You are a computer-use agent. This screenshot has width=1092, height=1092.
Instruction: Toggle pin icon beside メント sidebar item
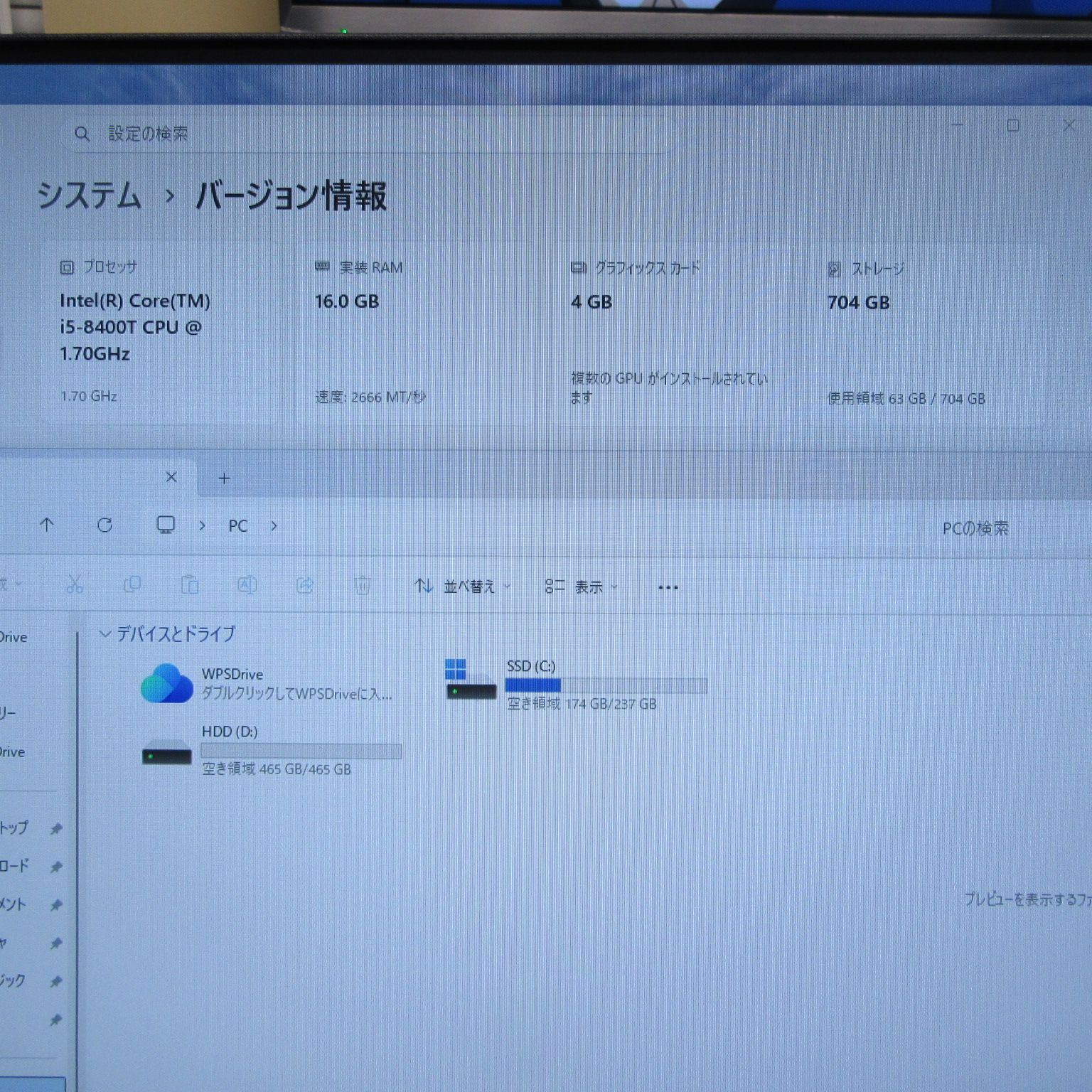pyautogui.click(x=56, y=906)
